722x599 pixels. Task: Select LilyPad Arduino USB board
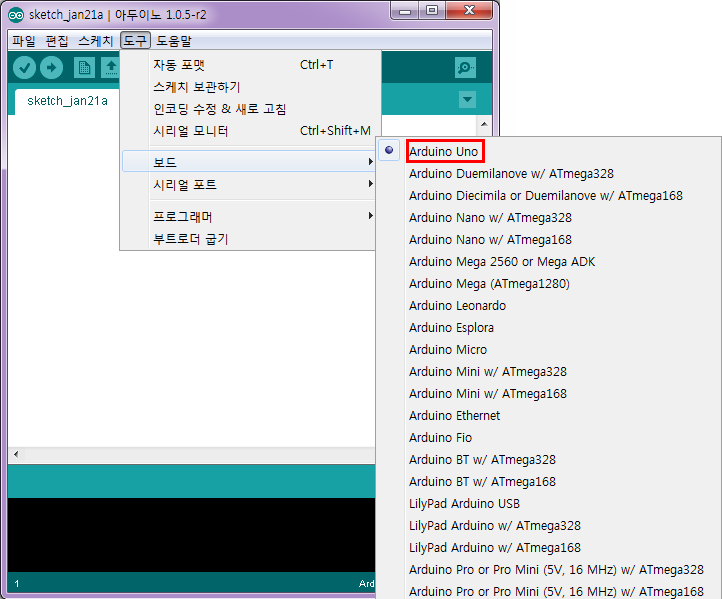(x=549, y=504)
